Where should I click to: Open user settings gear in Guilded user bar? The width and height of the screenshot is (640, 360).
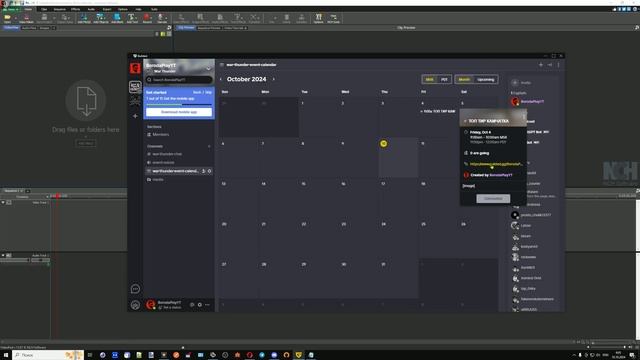[200, 304]
